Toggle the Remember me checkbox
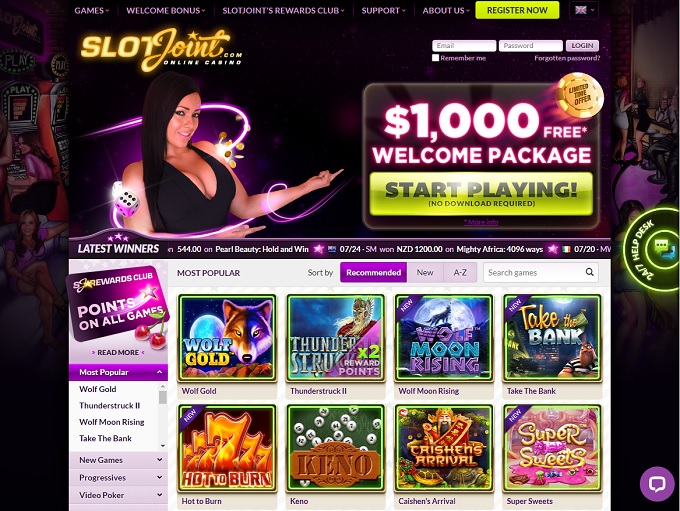The width and height of the screenshot is (680, 511). (435, 58)
